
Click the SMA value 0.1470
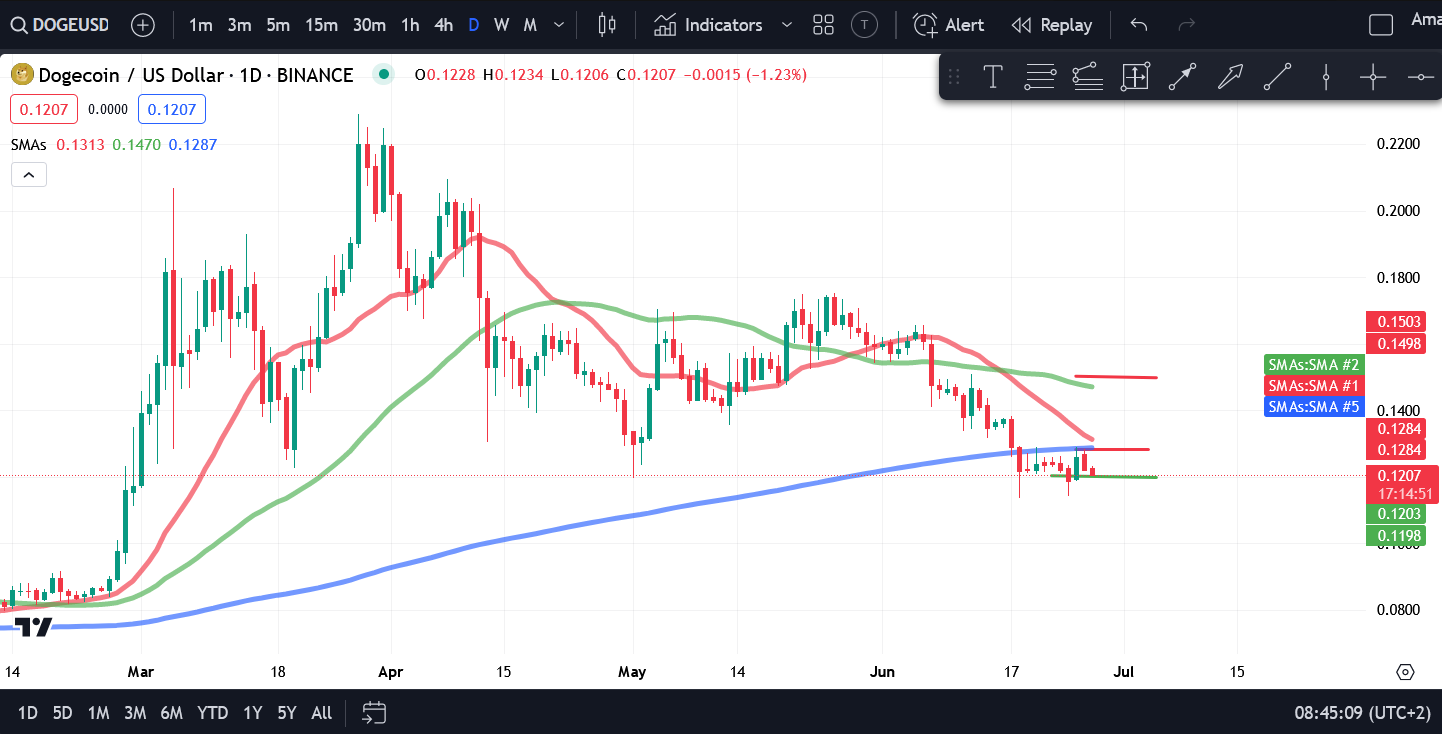click(137, 144)
